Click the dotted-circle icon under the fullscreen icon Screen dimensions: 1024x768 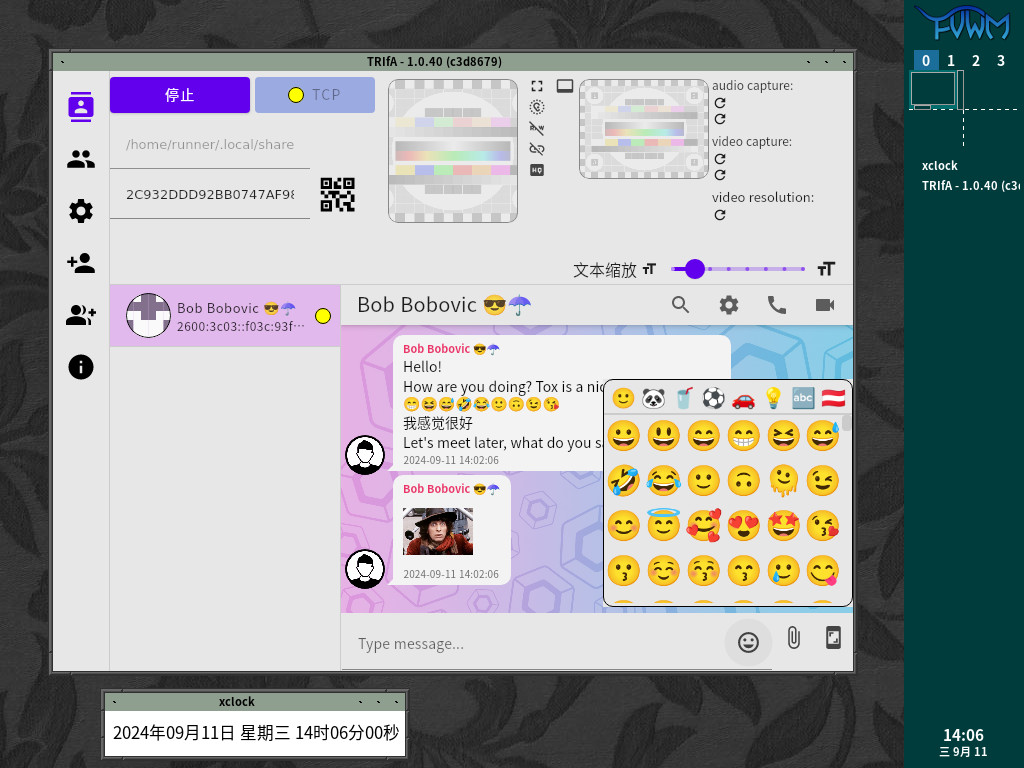tap(537, 107)
